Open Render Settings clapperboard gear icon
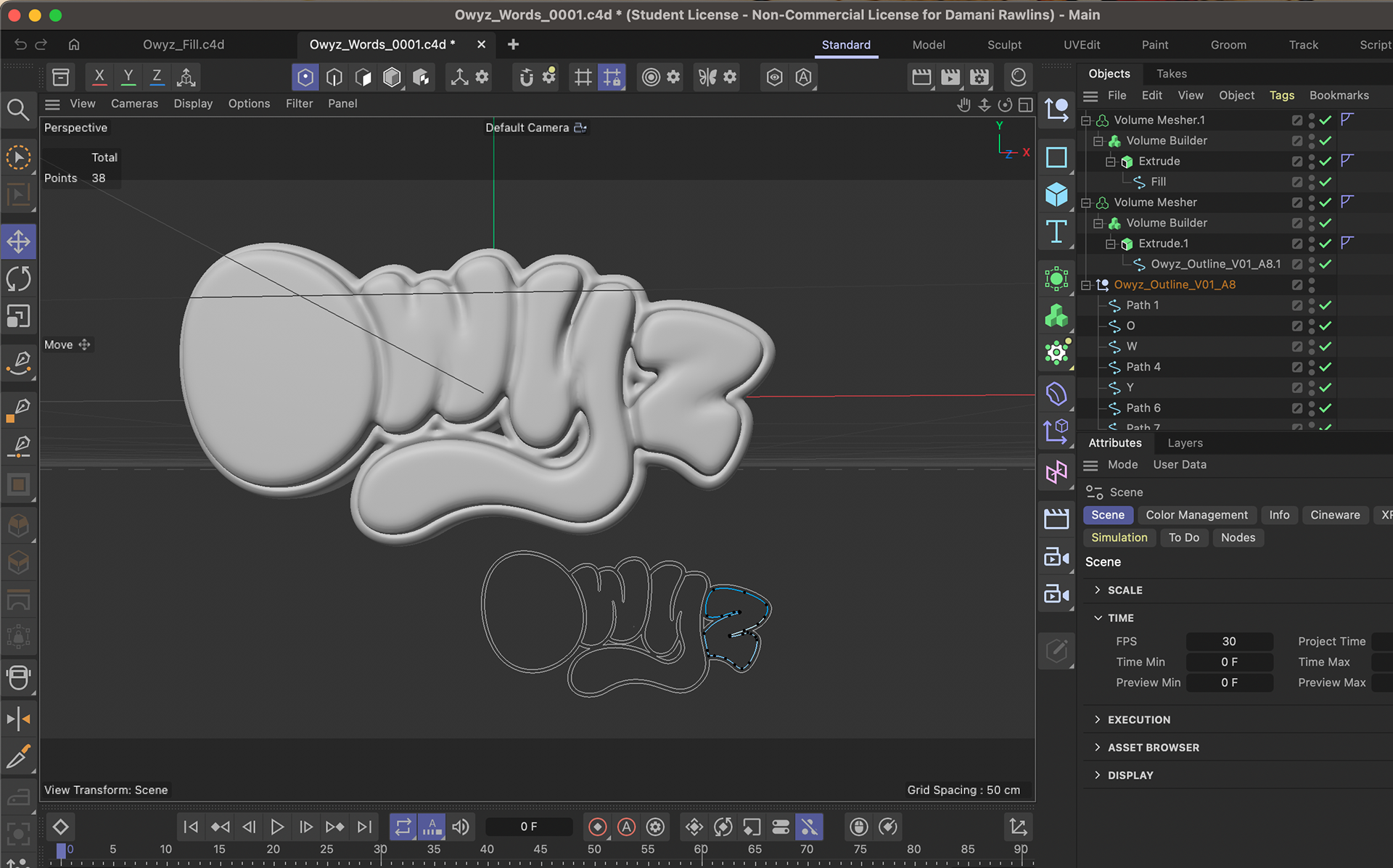Viewport: 1393px width, 868px height. (x=979, y=77)
